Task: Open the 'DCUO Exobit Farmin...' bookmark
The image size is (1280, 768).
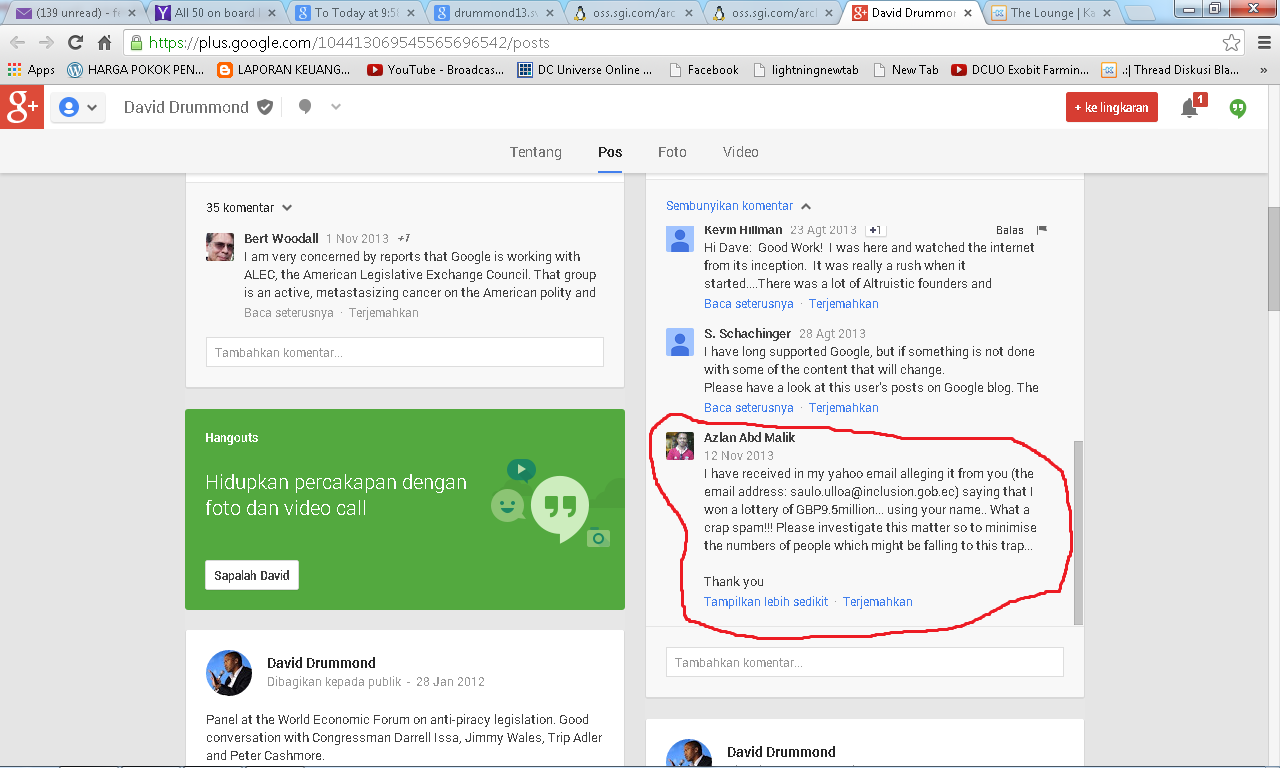Action: [x=1020, y=70]
